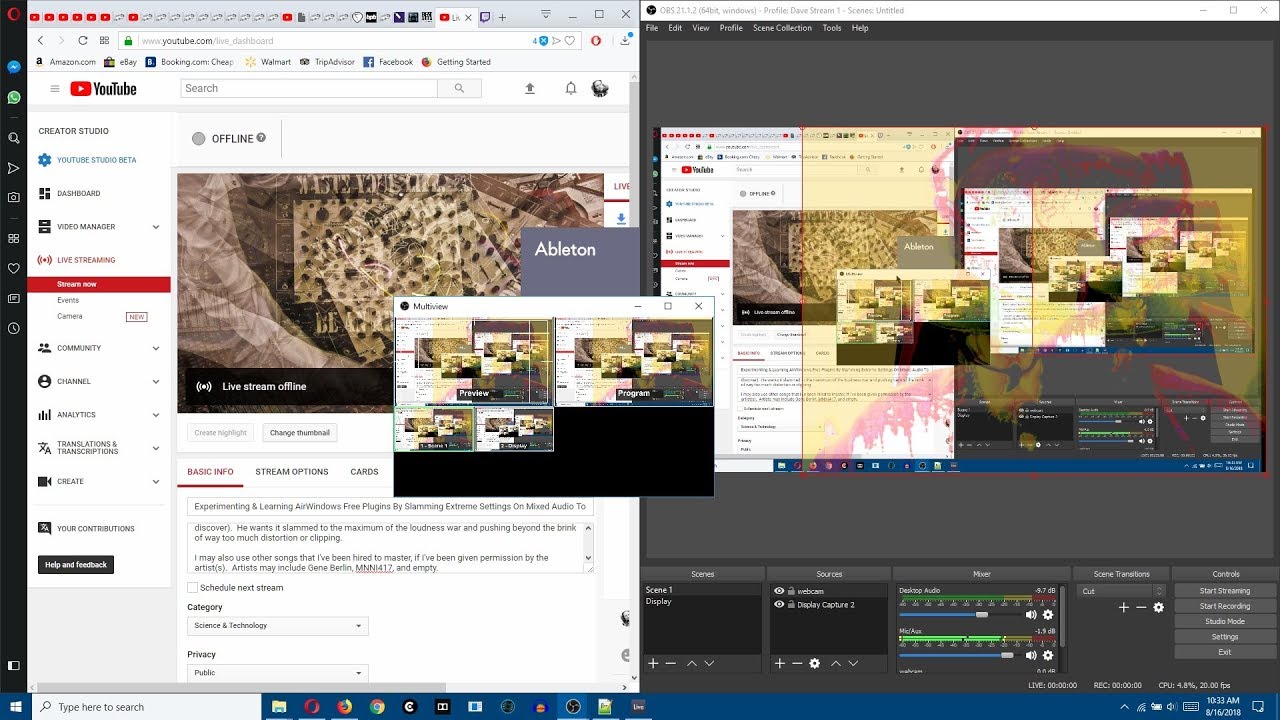Open the Privacy dropdown set to Public

(278, 673)
